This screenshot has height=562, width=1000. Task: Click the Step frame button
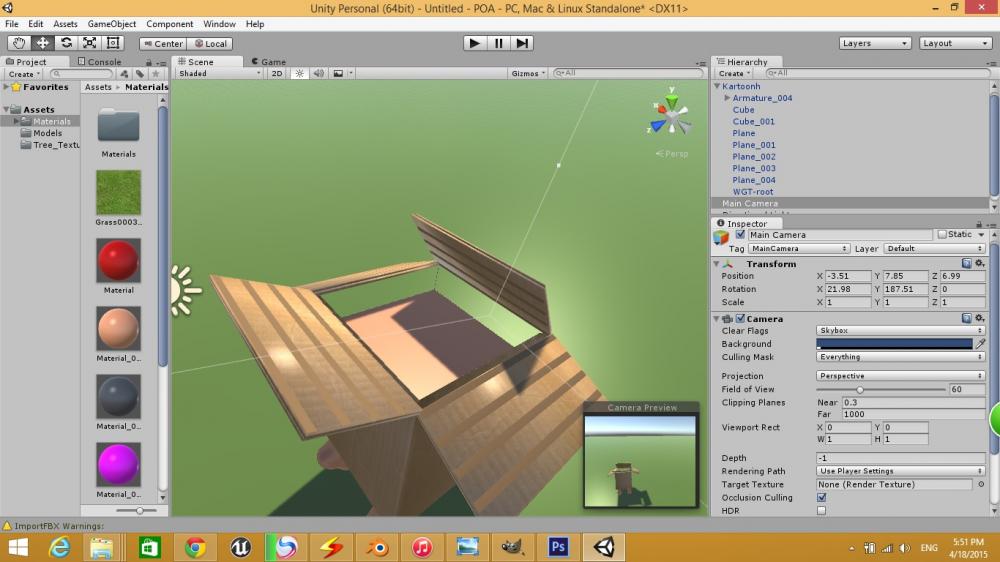pyautogui.click(x=522, y=43)
